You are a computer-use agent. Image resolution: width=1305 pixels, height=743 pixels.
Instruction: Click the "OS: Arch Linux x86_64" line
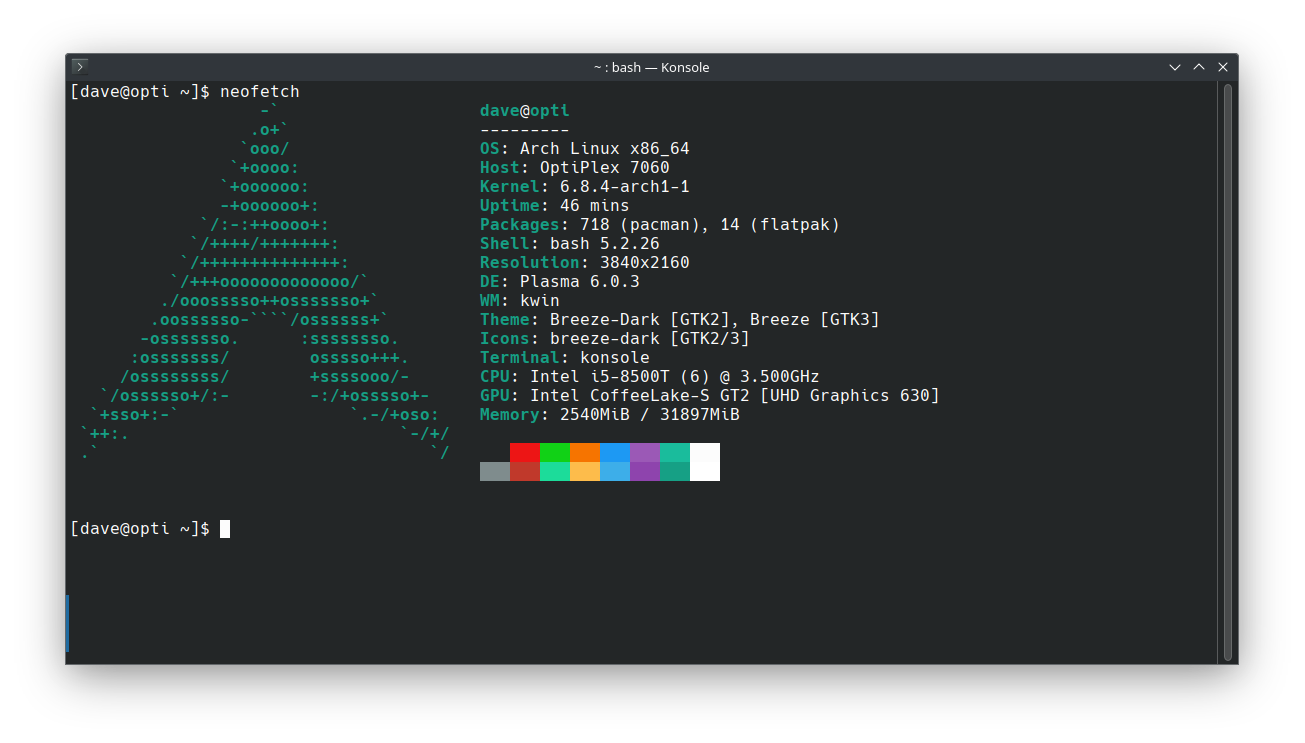(x=584, y=149)
